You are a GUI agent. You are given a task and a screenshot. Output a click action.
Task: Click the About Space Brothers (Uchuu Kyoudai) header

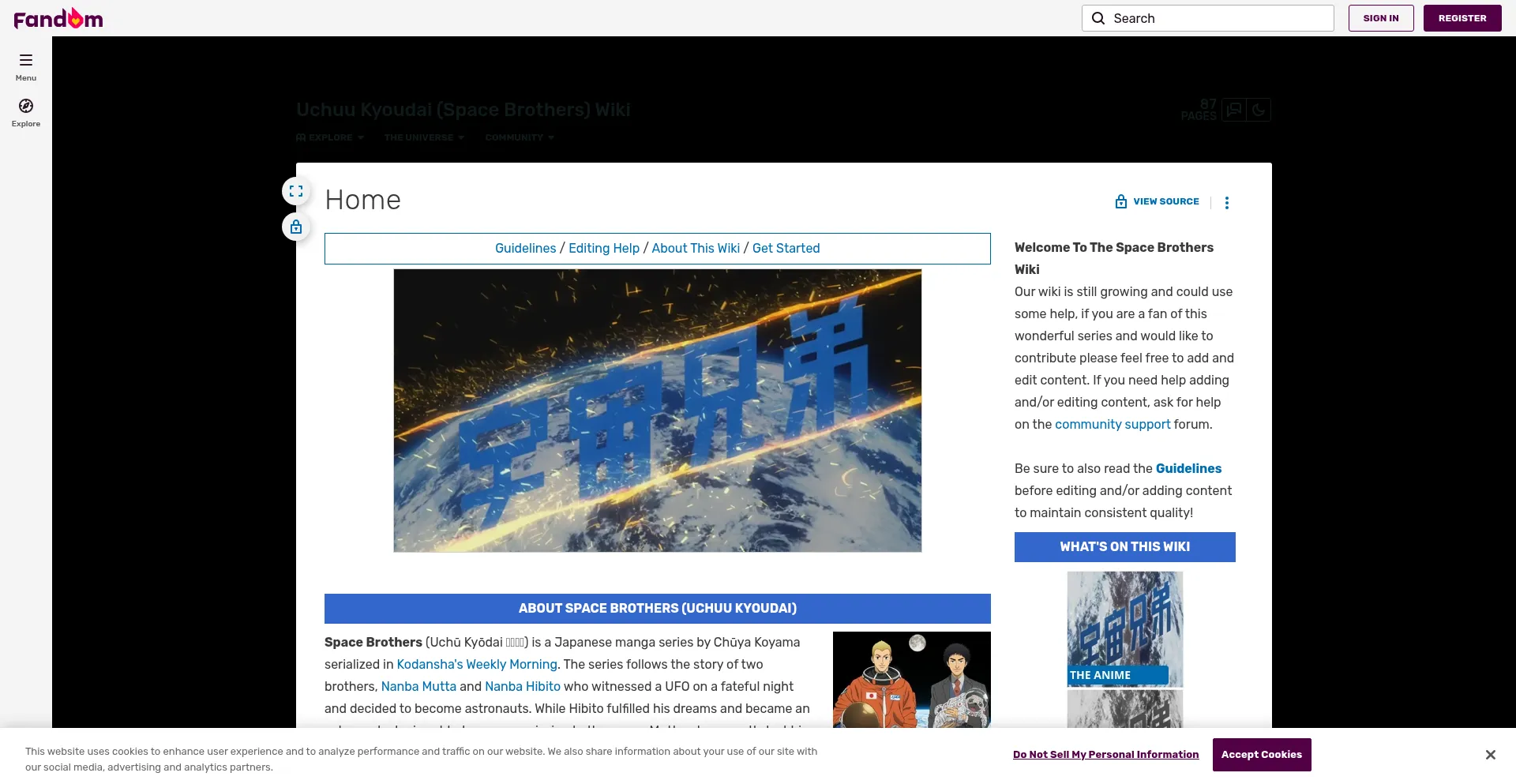click(x=658, y=608)
